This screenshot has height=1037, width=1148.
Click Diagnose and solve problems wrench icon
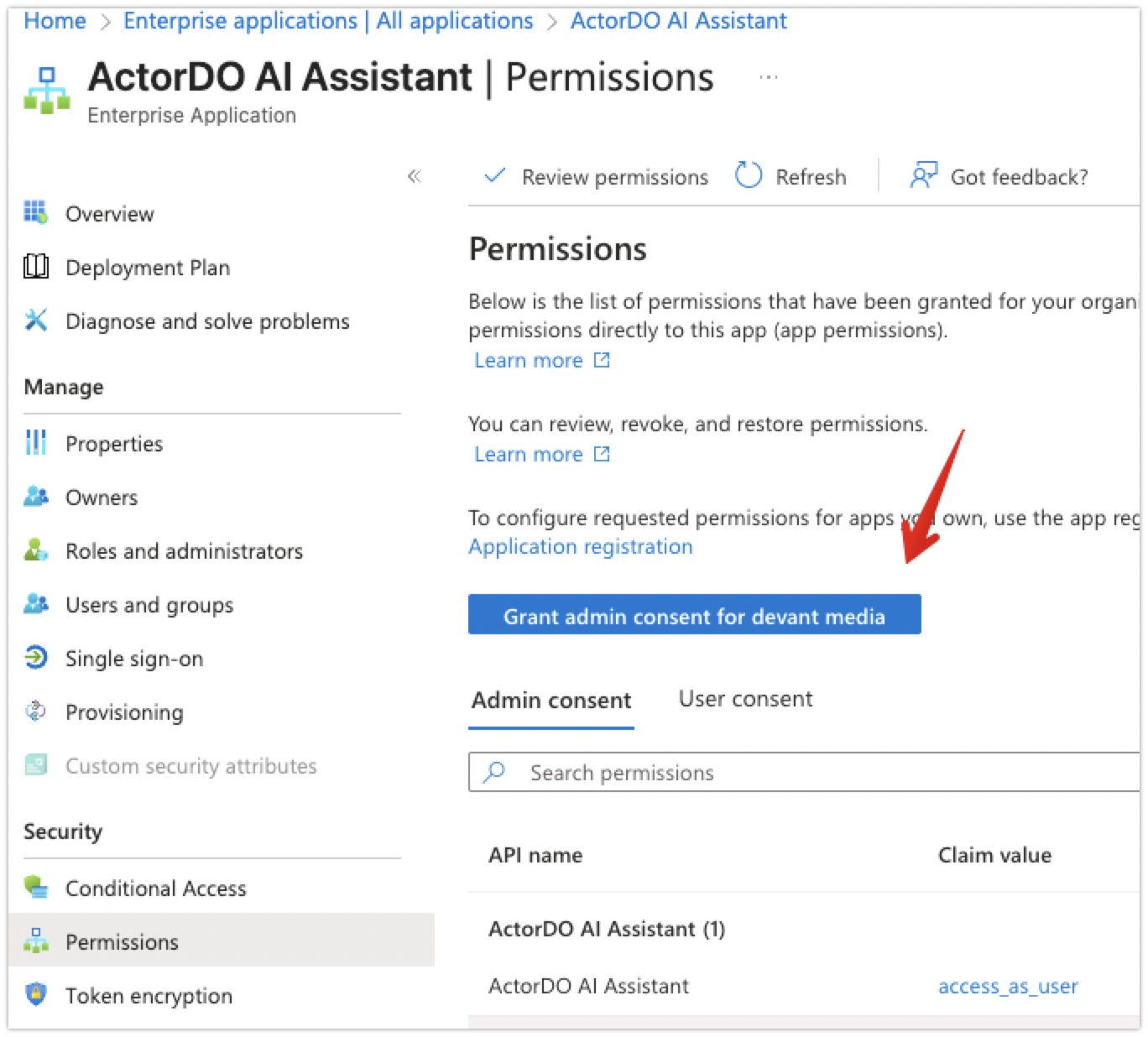pos(36,320)
